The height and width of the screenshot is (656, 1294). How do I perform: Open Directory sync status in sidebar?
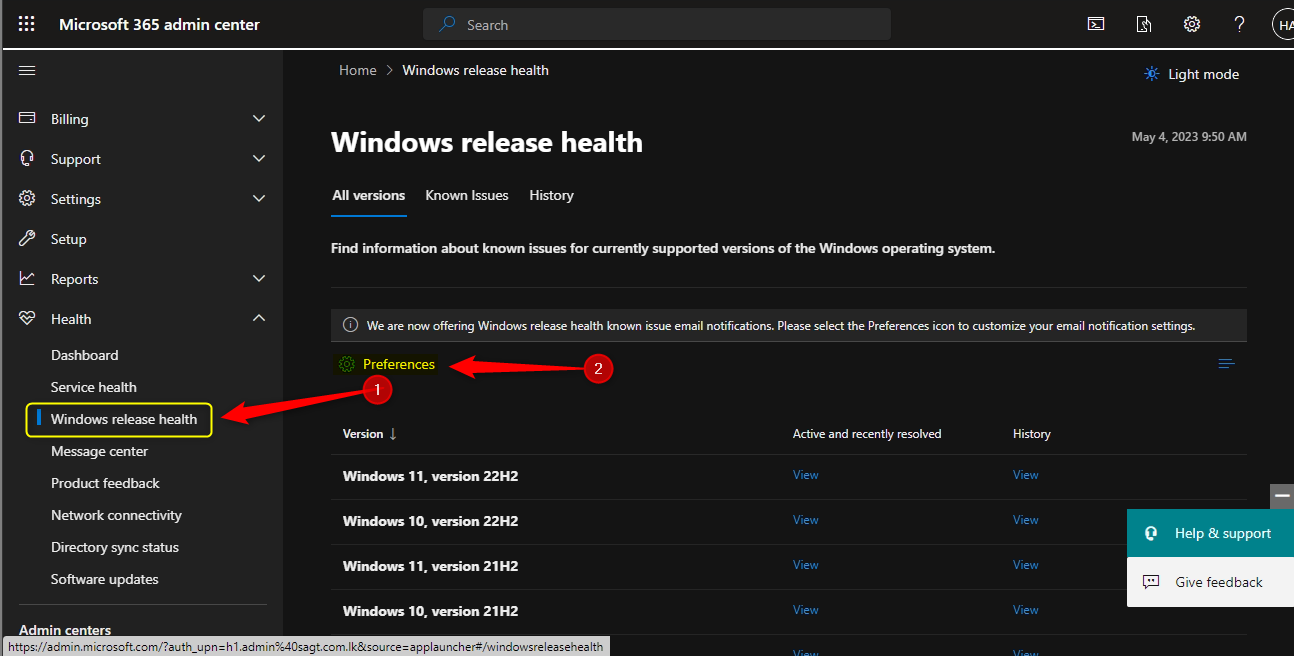click(x=115, y=547)
